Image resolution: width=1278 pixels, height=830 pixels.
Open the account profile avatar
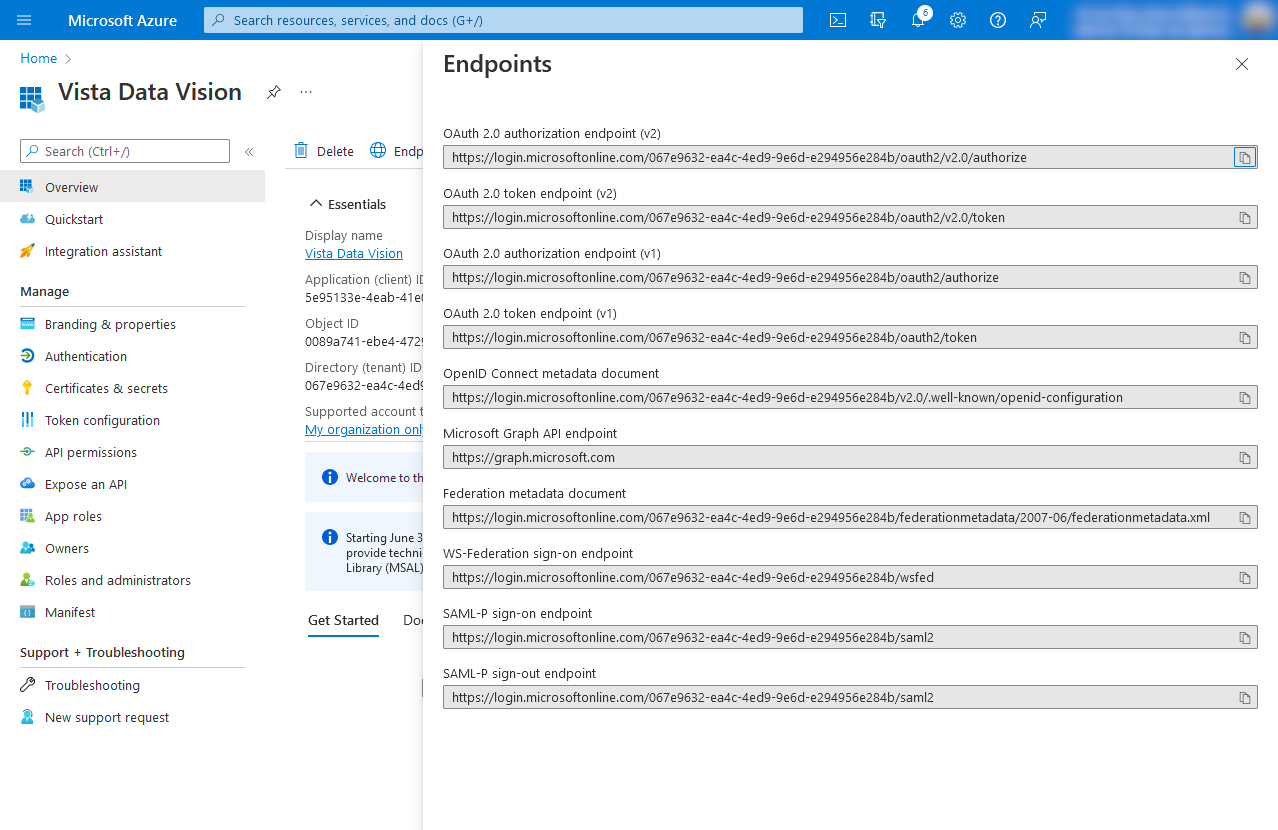(1256, 20)
